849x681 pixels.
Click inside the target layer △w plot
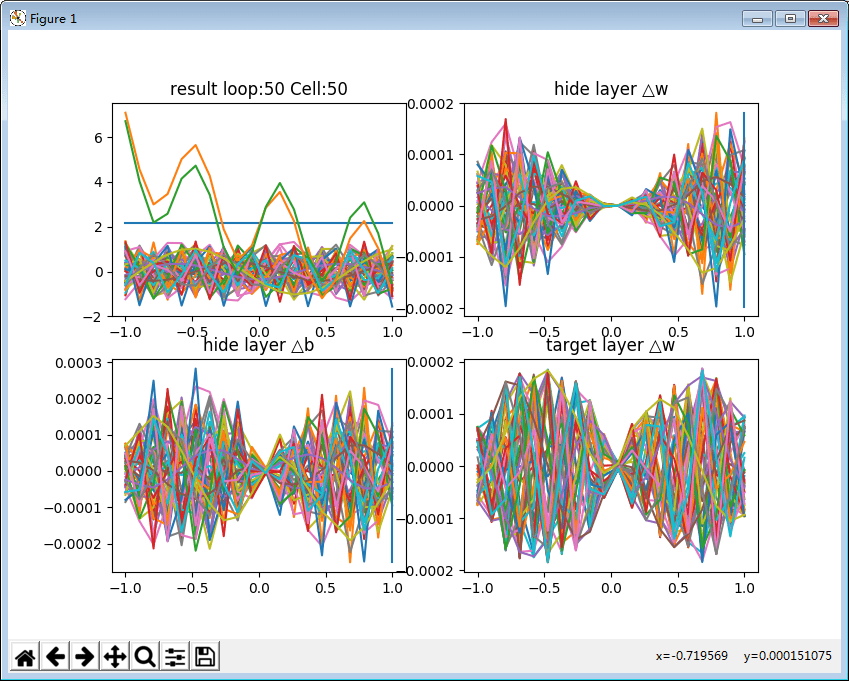point(611,466)
